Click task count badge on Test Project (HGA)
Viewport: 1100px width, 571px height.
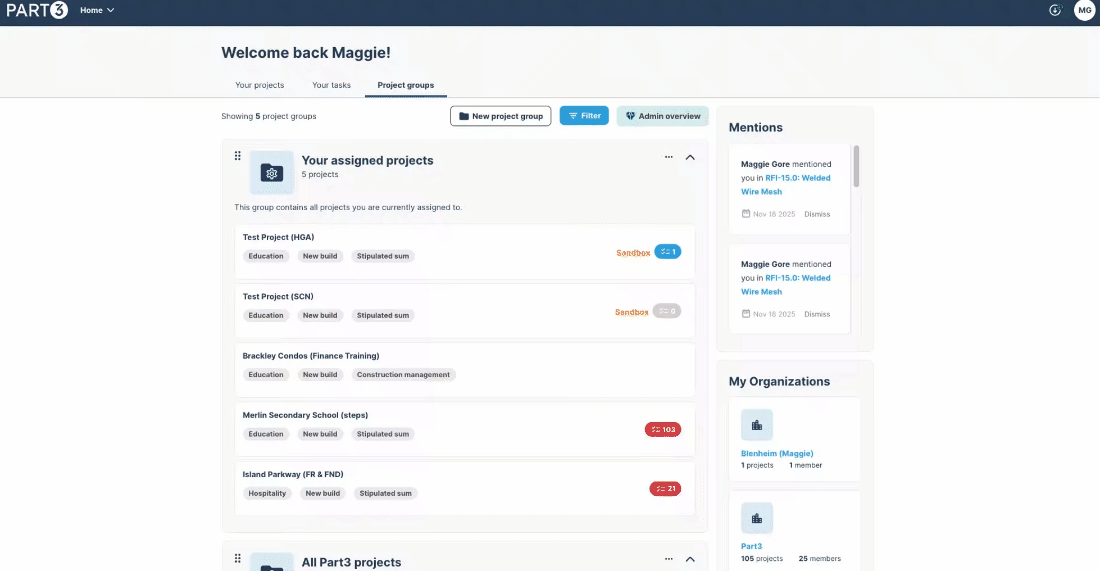[x=668, y=252]
